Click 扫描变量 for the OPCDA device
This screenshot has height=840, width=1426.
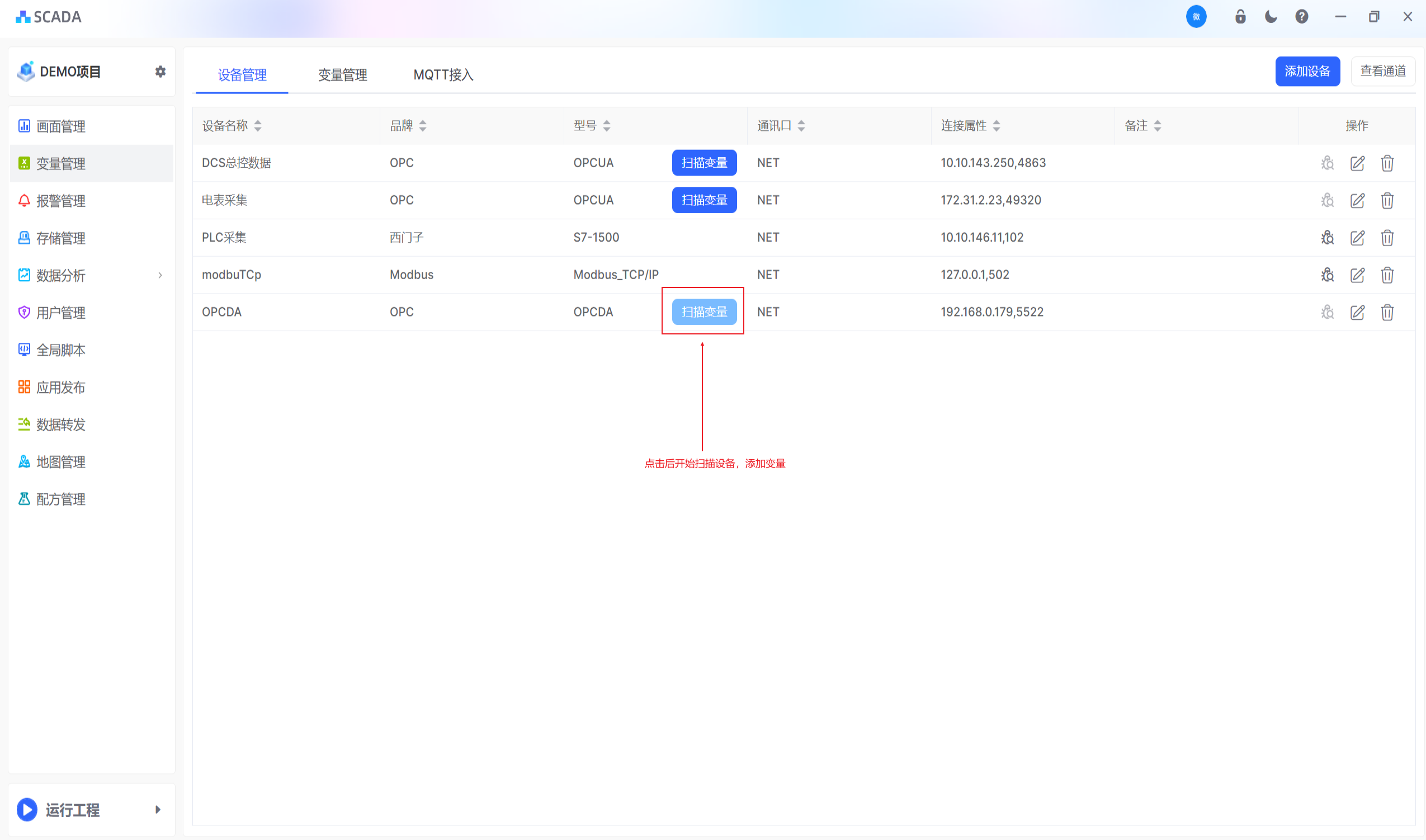tap(704, 312)
